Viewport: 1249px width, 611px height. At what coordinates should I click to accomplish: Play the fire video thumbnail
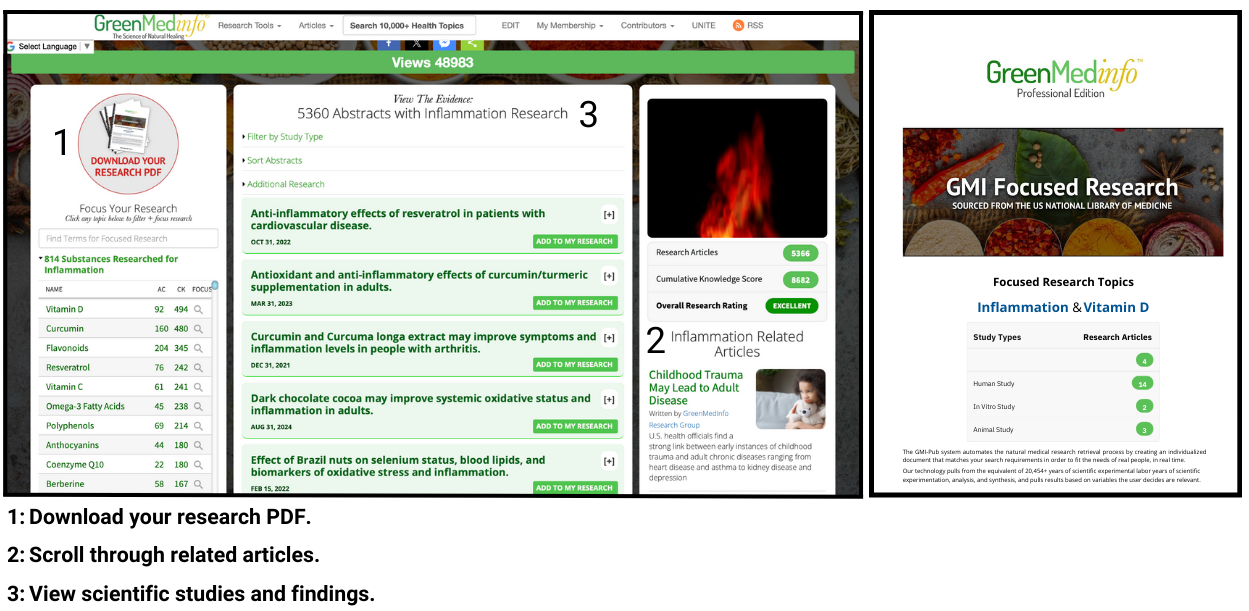click(737, 168)
